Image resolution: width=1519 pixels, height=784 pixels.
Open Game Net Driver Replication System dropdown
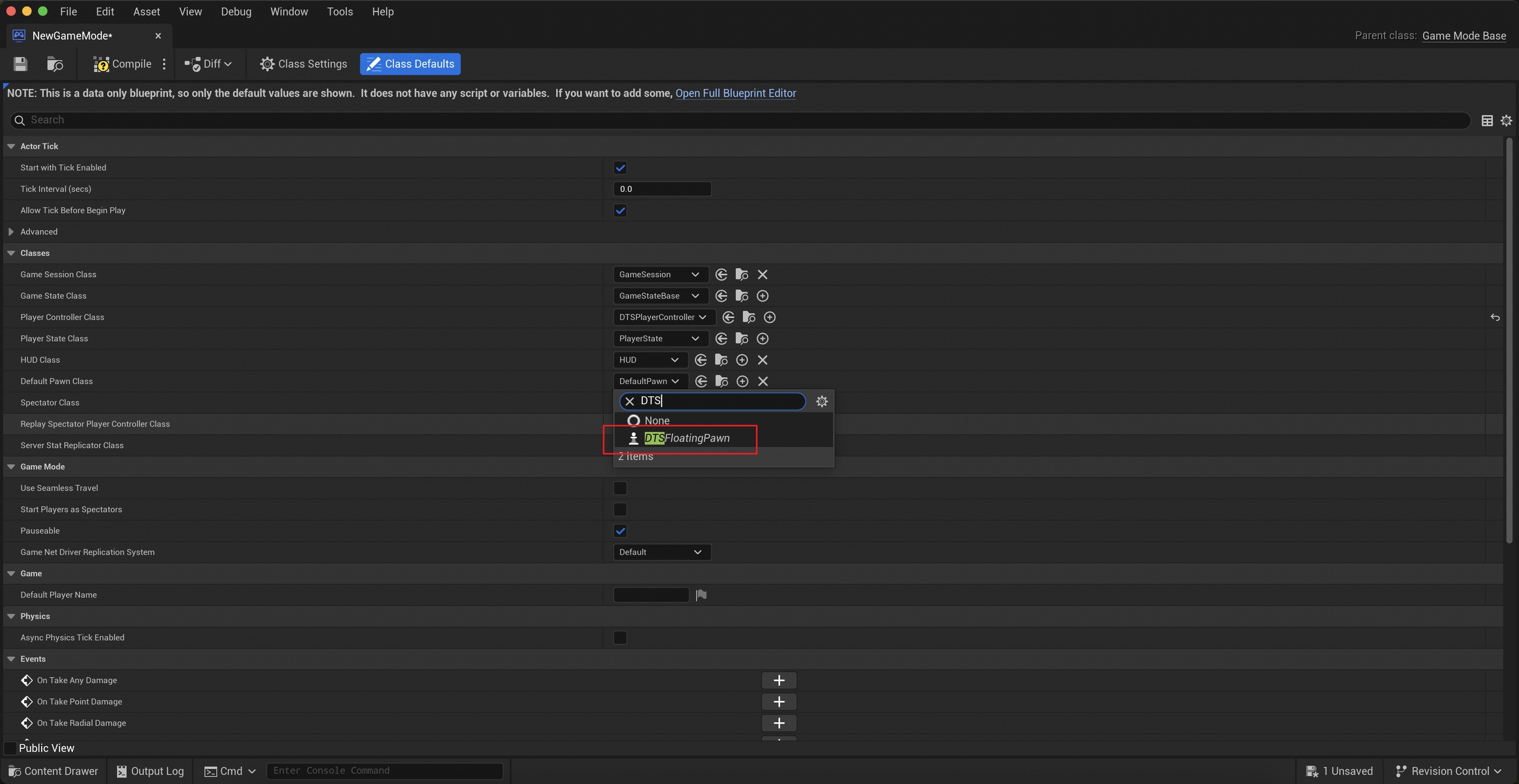(662, 552)
